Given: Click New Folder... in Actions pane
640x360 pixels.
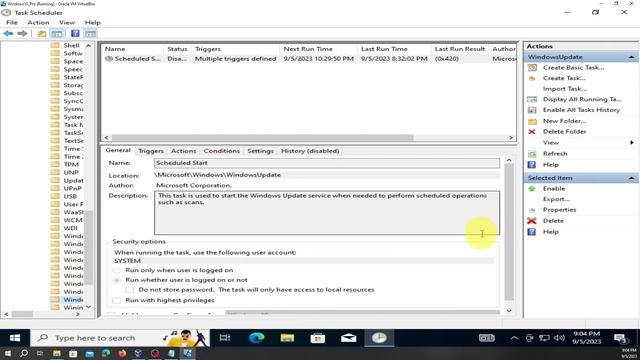Looking at the screenshot, I should coord(564,121).
